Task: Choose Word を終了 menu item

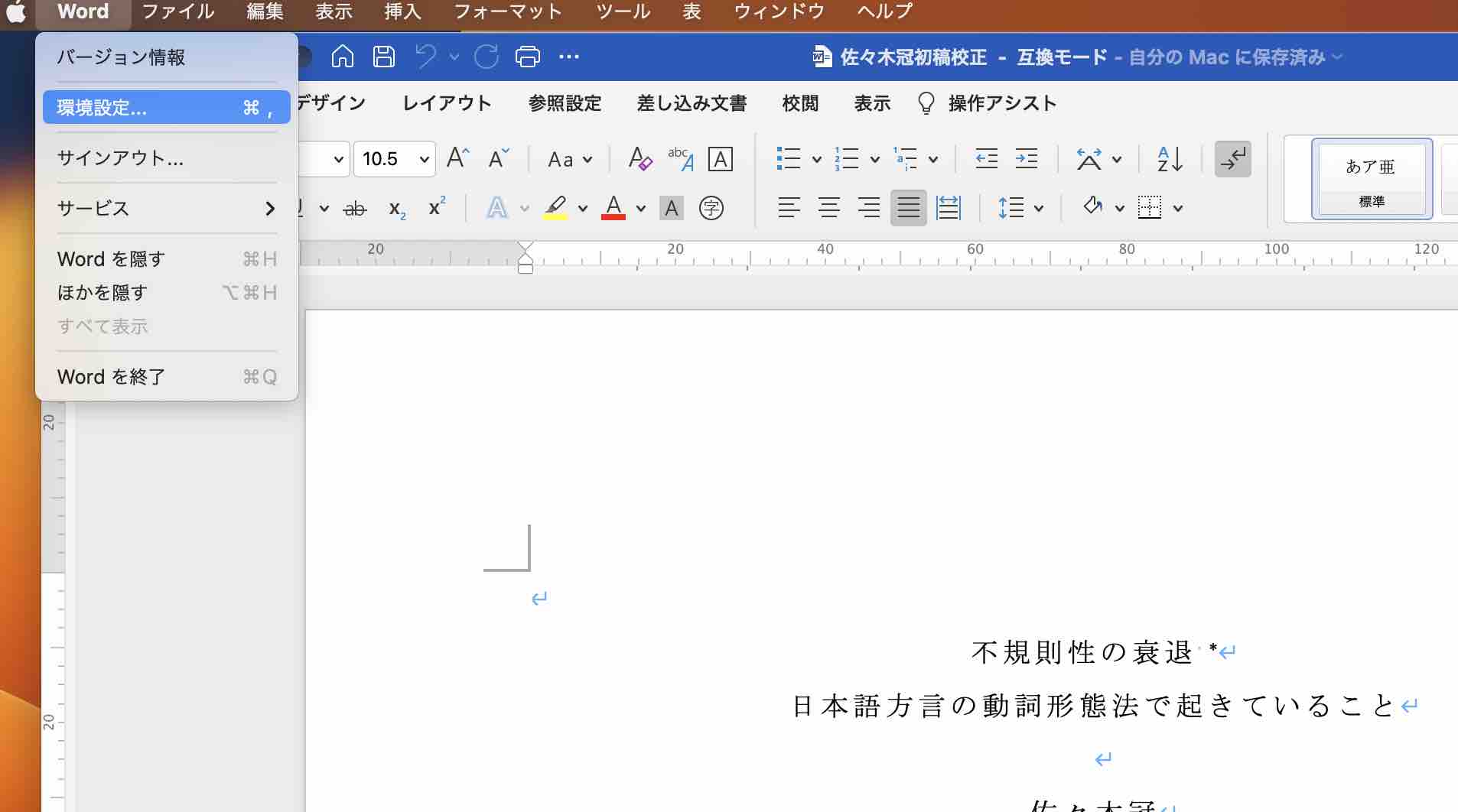Action: [x=167, y=377]
